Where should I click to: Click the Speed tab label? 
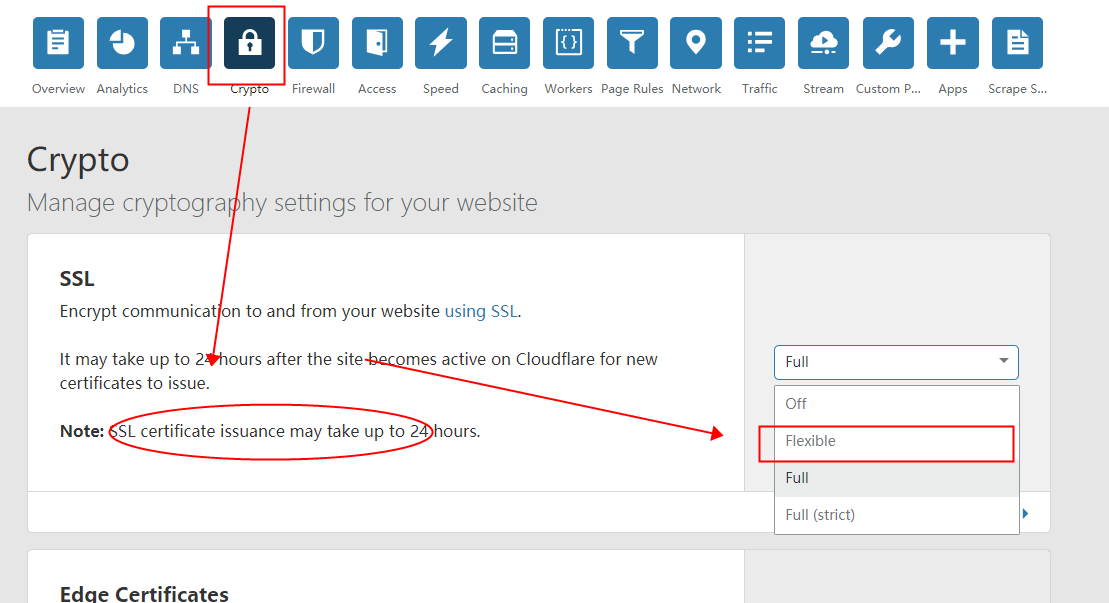tap(441, 89)
